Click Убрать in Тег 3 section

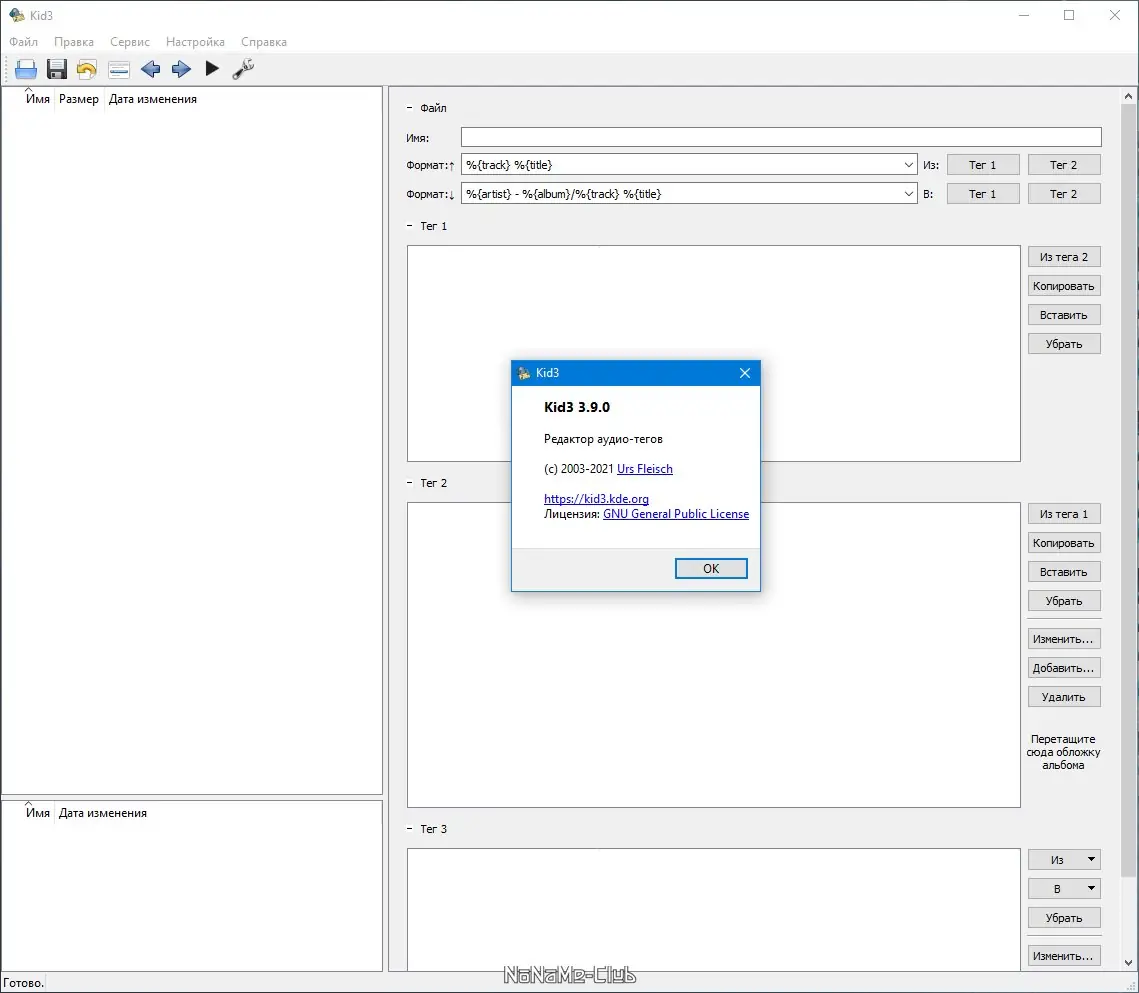(1064, 918)
